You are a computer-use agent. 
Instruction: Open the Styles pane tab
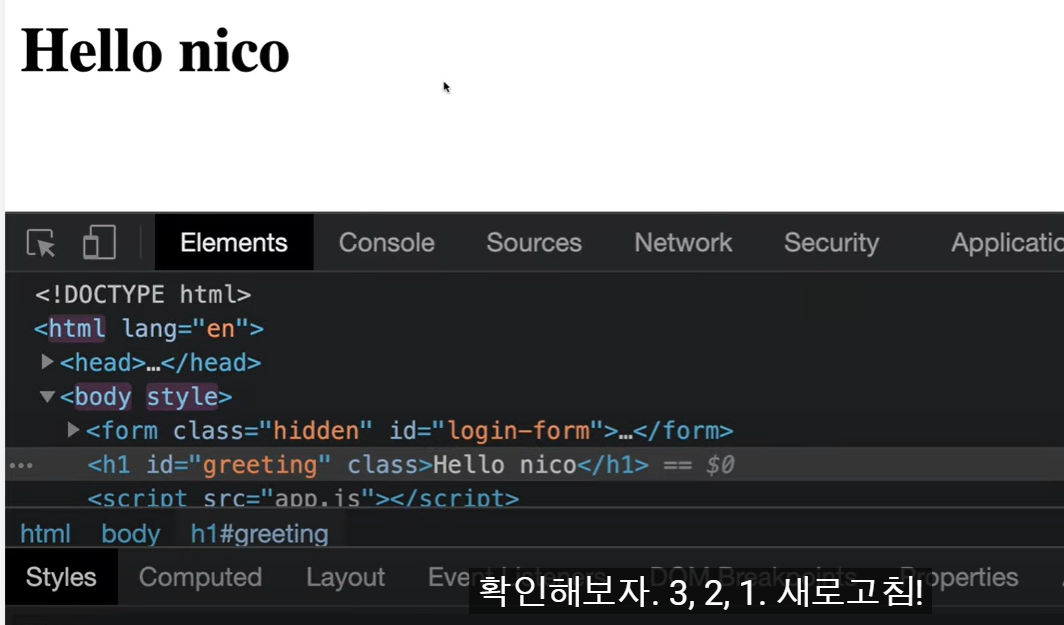tap(61, 577)
